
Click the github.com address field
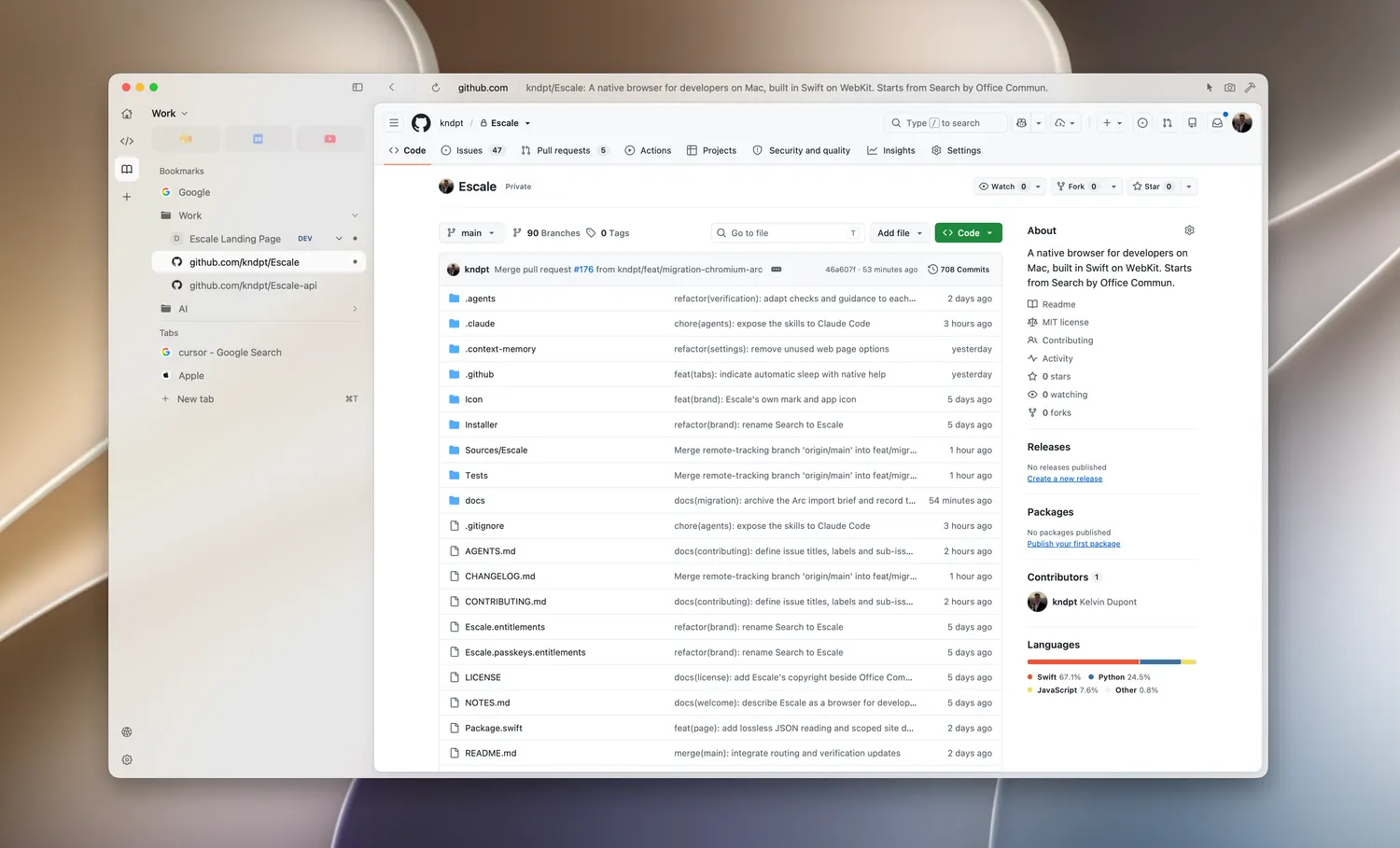[x=483, y=88]
